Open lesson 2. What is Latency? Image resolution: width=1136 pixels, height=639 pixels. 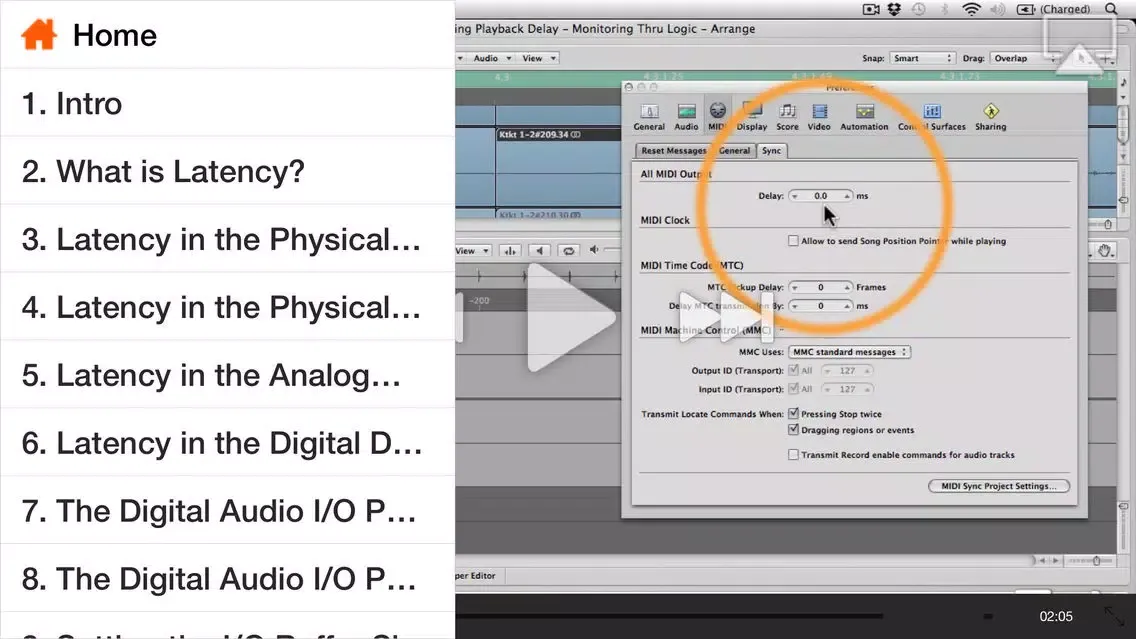(x=227, y=171)
